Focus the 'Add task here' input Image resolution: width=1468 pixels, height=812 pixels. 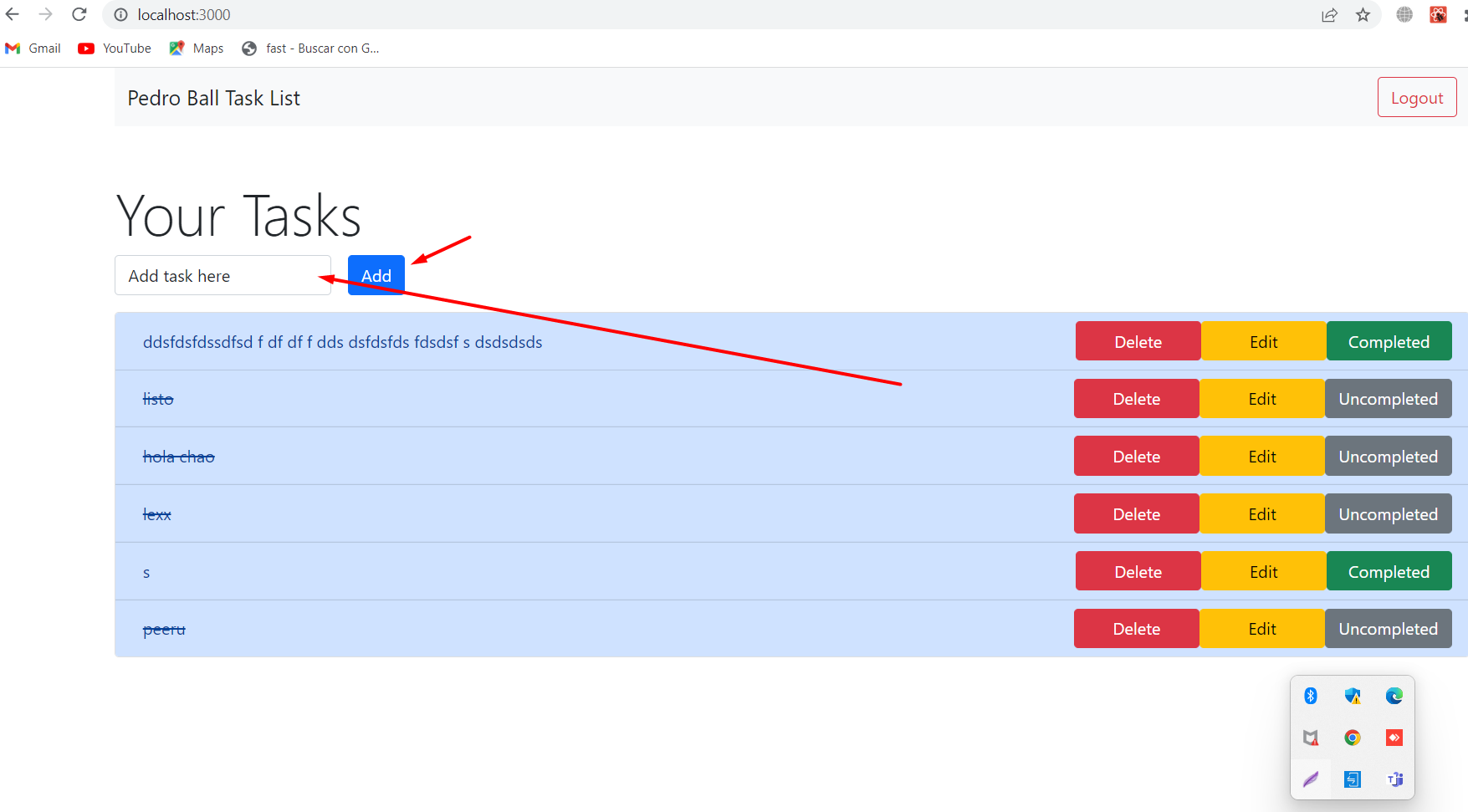223,275
